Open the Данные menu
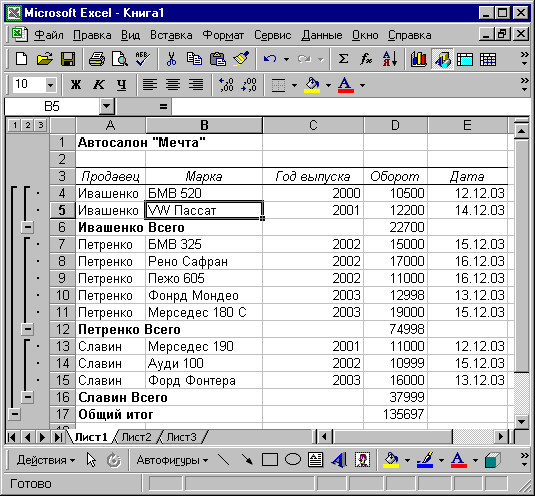 coord(322,35)
